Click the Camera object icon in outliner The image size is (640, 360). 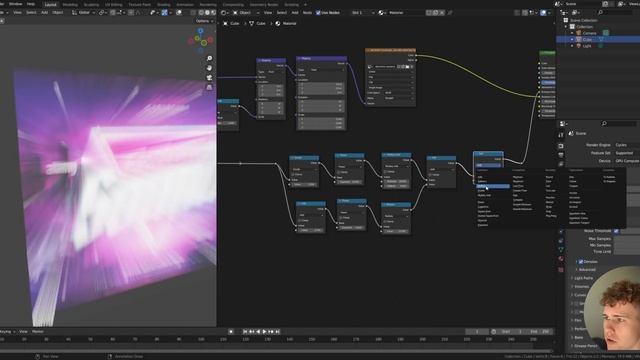point(578,33)
